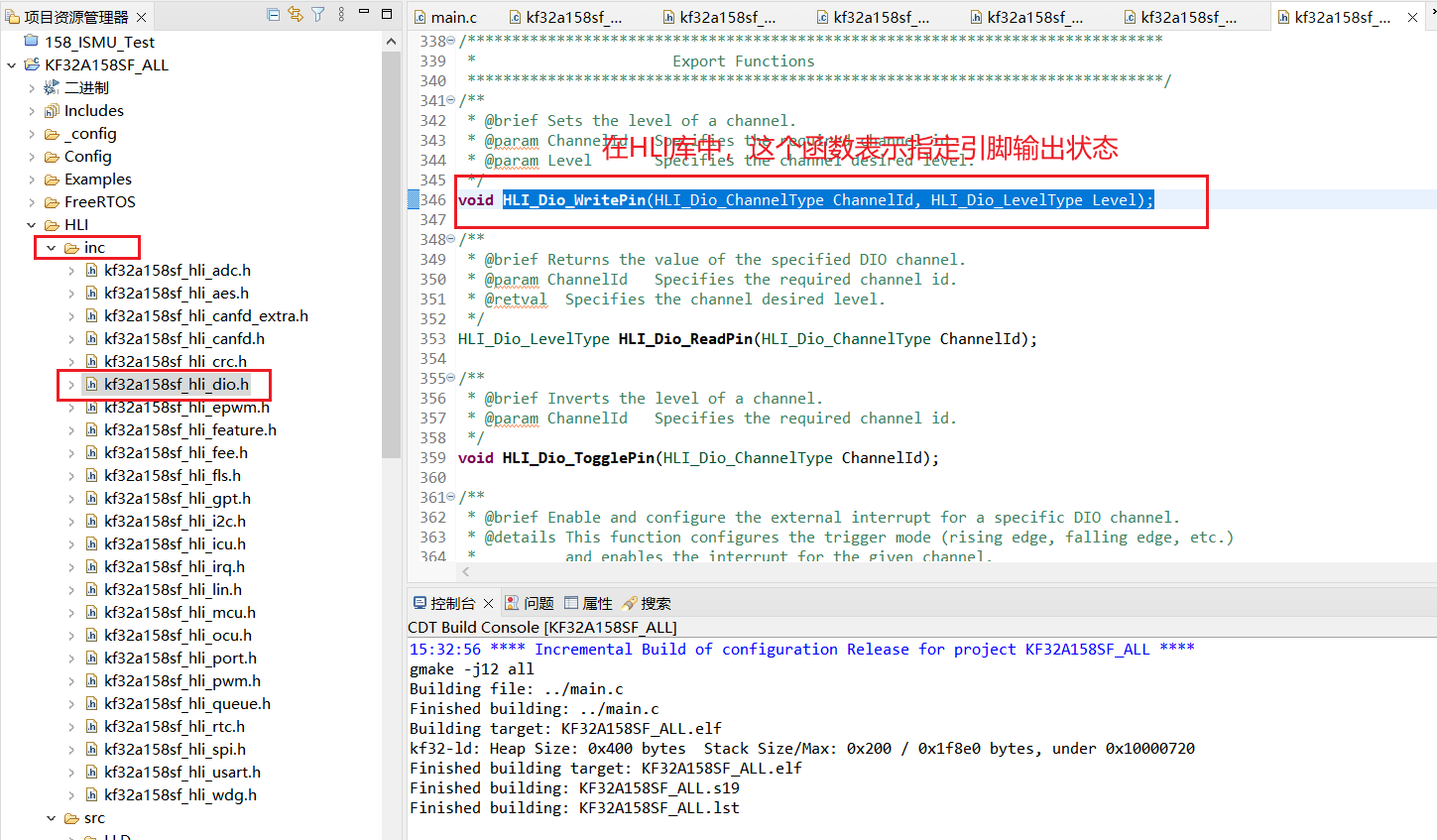Expand the Examples folder
Screen dimensions: 1437x840
[x=32, y=179]
